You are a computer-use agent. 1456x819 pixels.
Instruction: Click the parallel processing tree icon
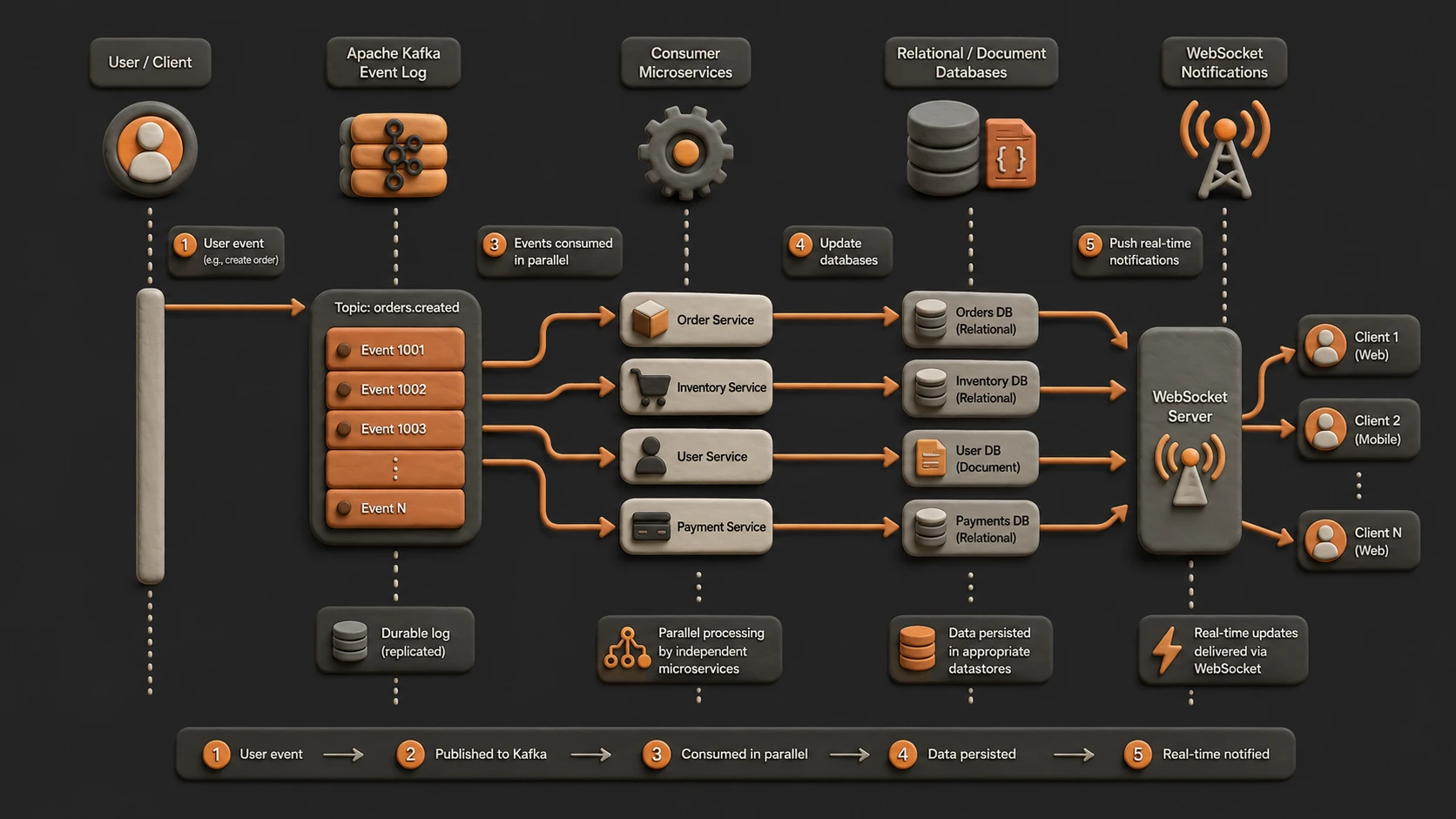(x=627, y=649)
